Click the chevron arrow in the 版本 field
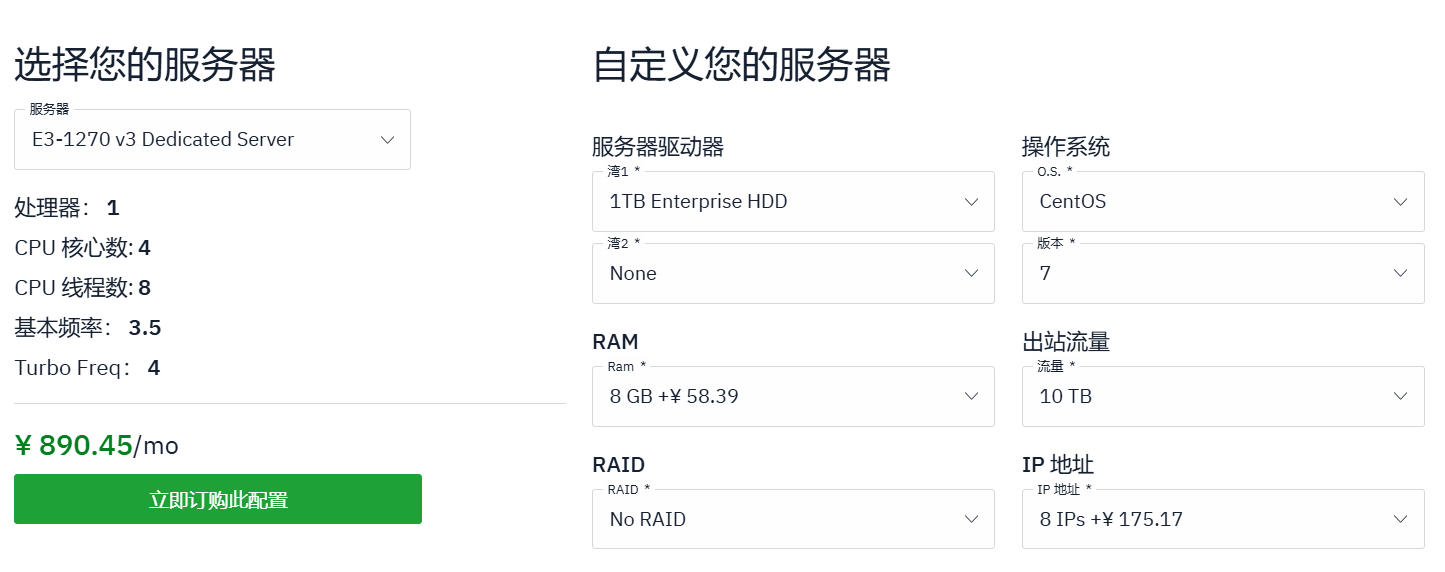 click(1401, 274)
